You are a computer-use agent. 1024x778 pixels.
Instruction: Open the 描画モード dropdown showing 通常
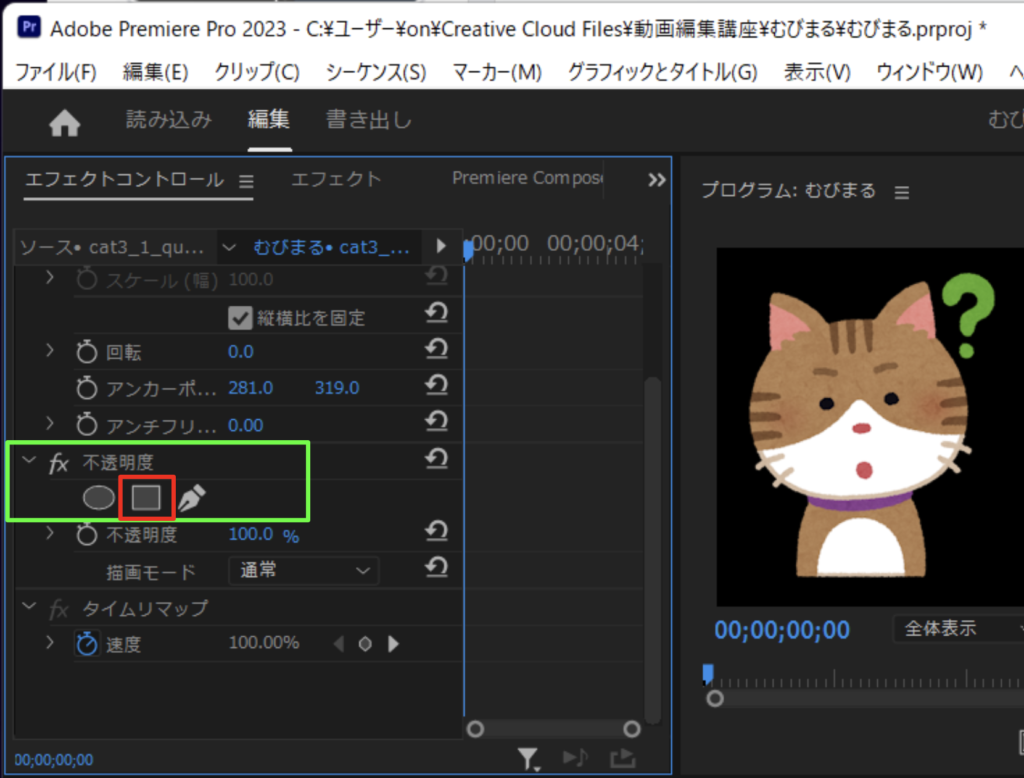[x=303, y=570]
